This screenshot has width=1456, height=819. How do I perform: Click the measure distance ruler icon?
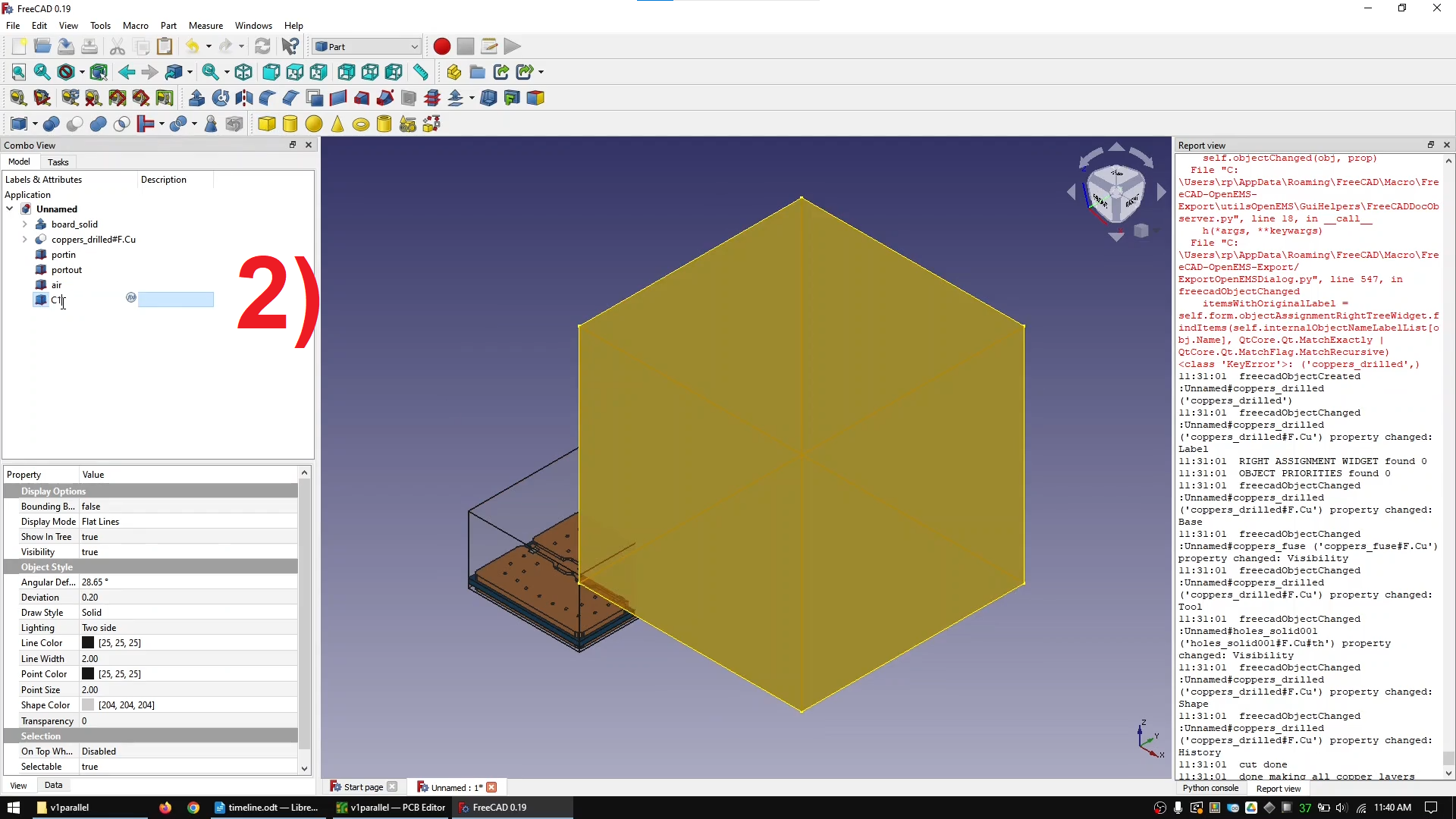[x=421, y=72]
